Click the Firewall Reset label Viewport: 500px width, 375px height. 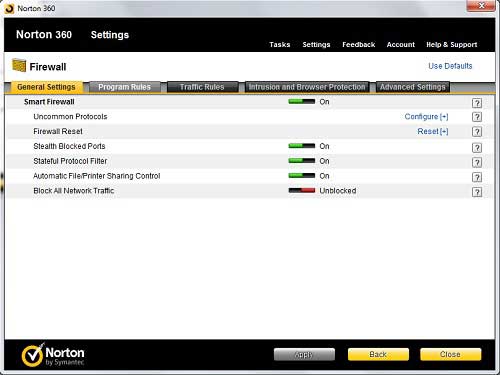[x=58, y=131]
